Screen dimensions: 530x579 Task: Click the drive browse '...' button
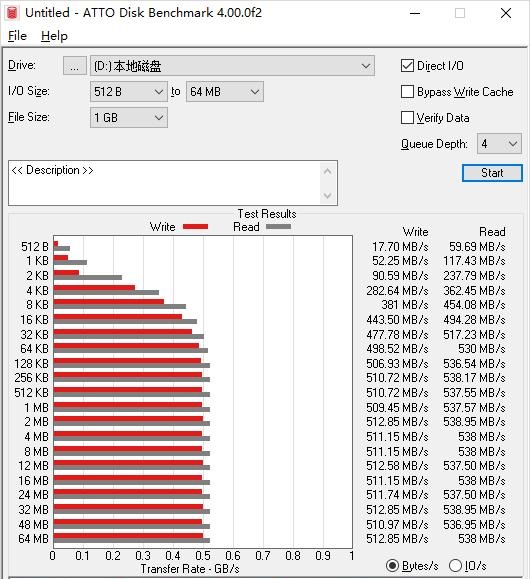pos(75,66)
